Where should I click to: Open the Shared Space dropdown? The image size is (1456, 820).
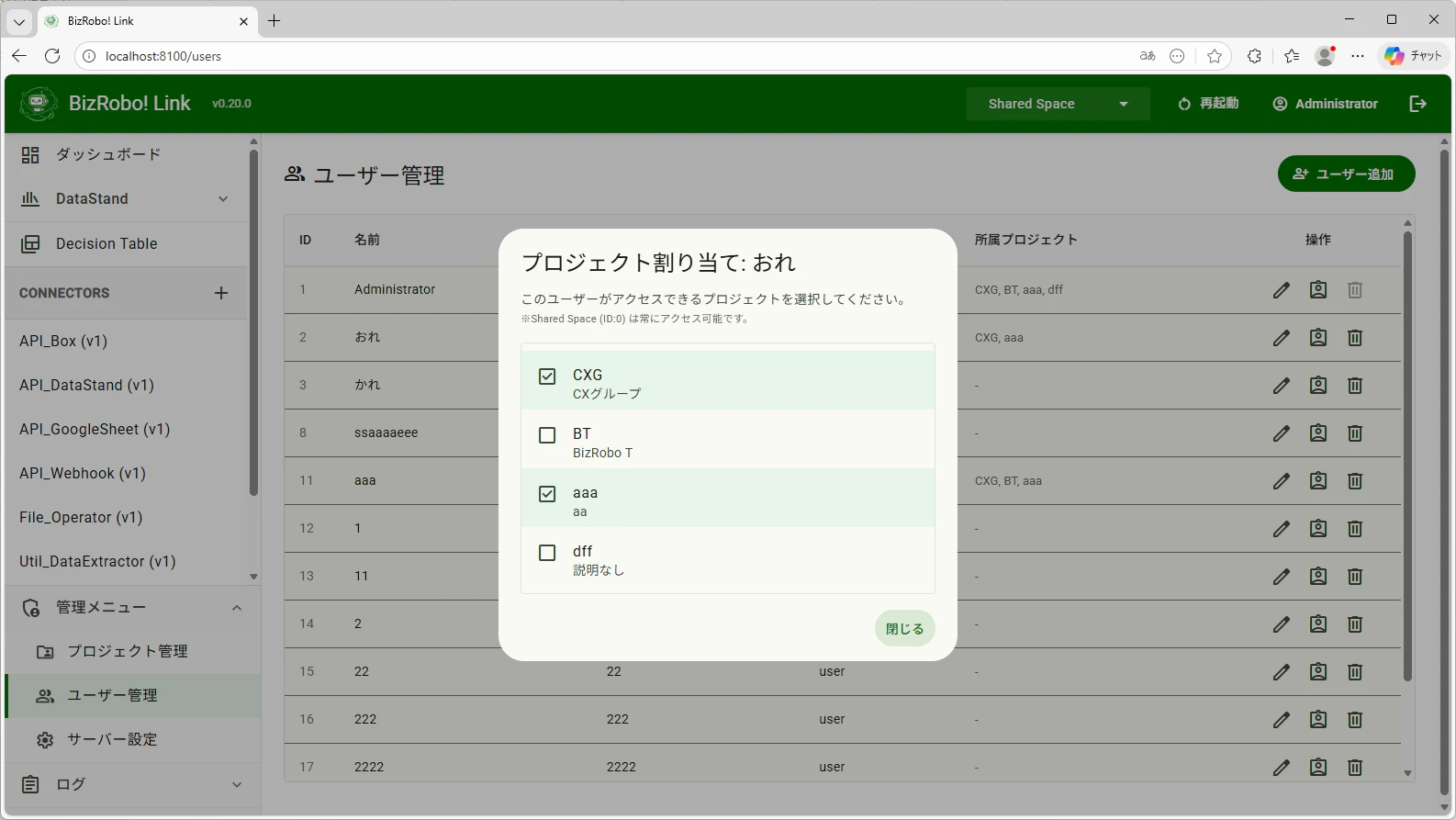[1058, 104]
